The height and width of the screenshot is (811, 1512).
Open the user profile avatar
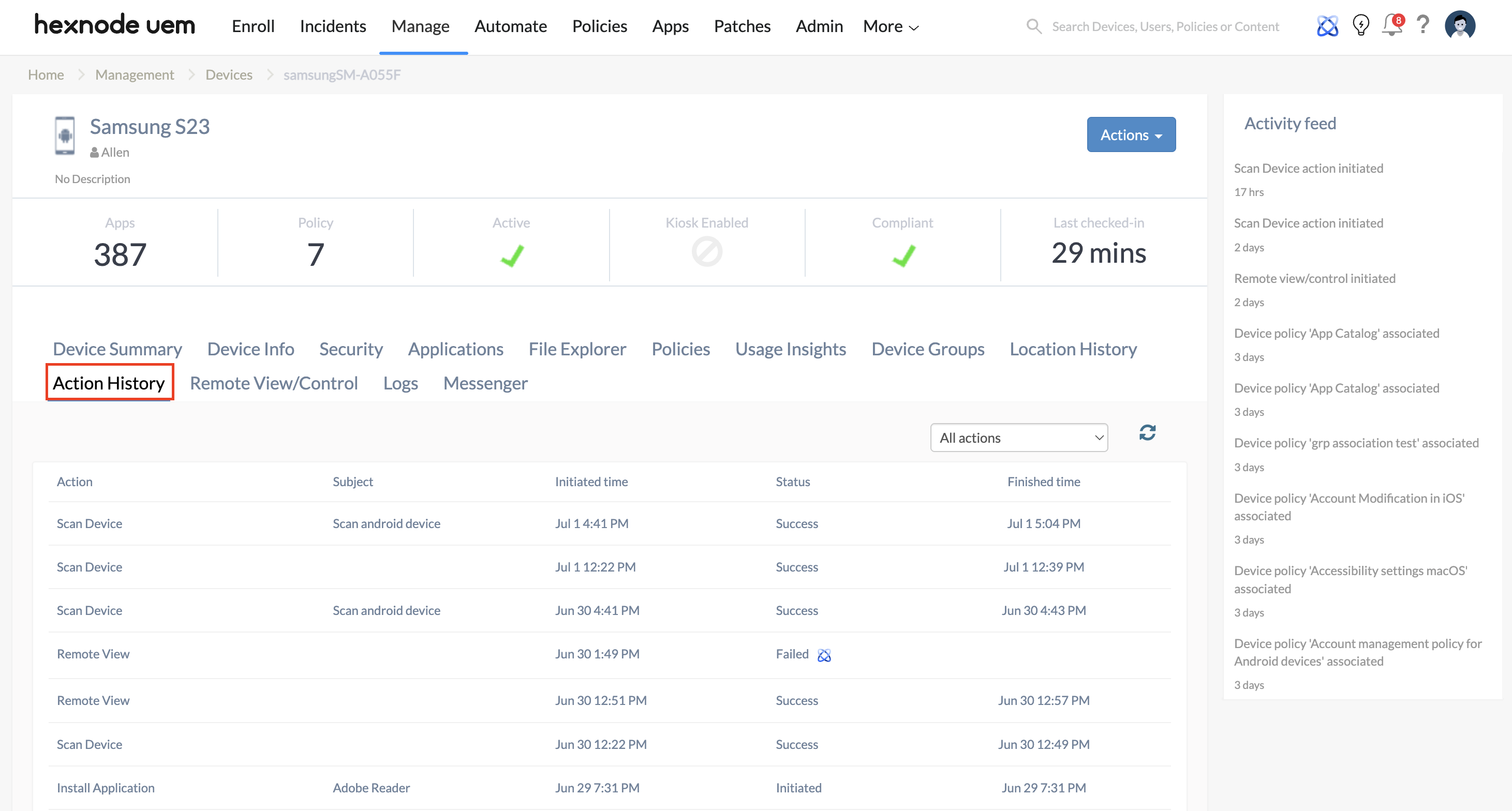click(1460, 25)
